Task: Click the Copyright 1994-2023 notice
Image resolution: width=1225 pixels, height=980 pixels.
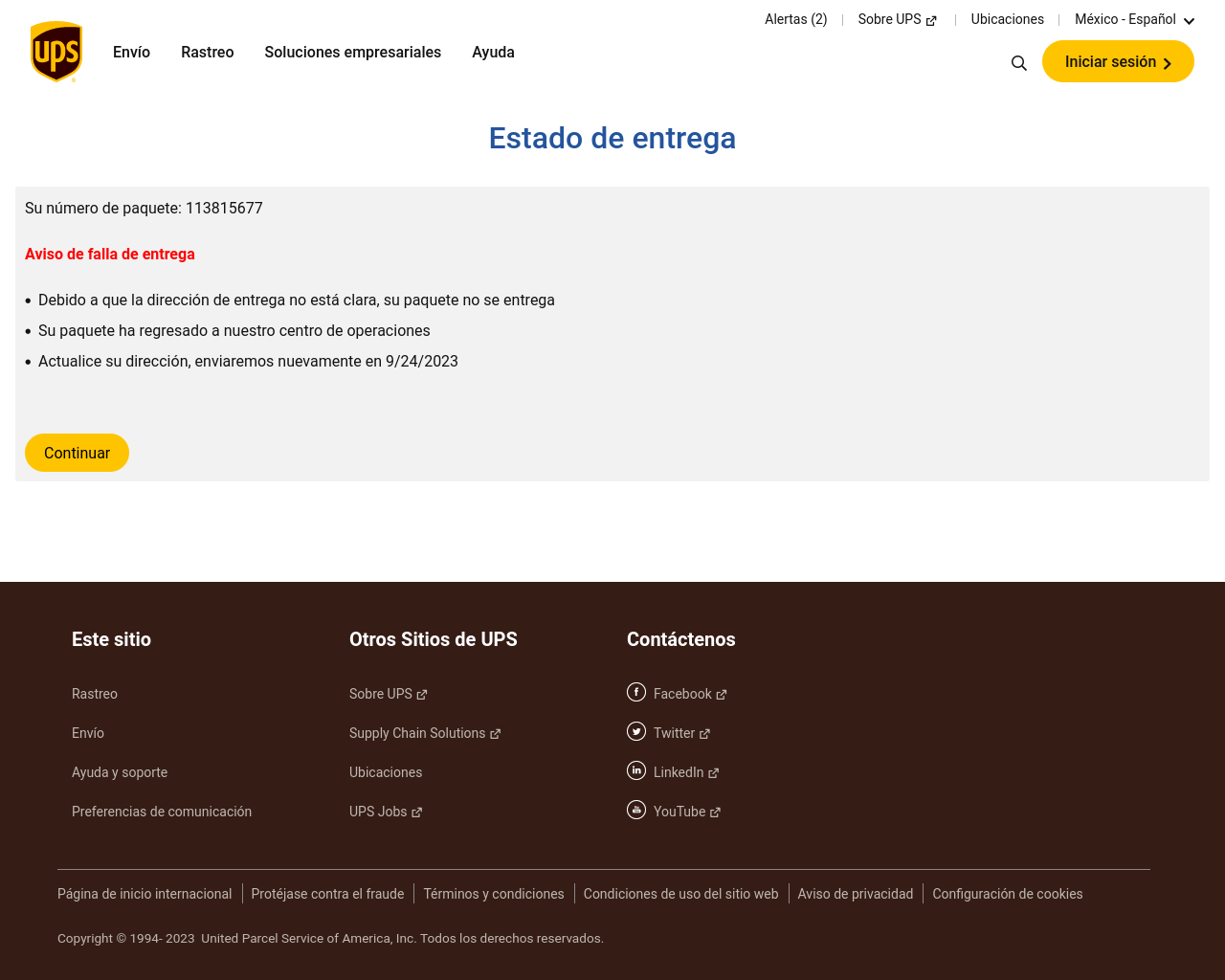Action: [x=330, y=938]
